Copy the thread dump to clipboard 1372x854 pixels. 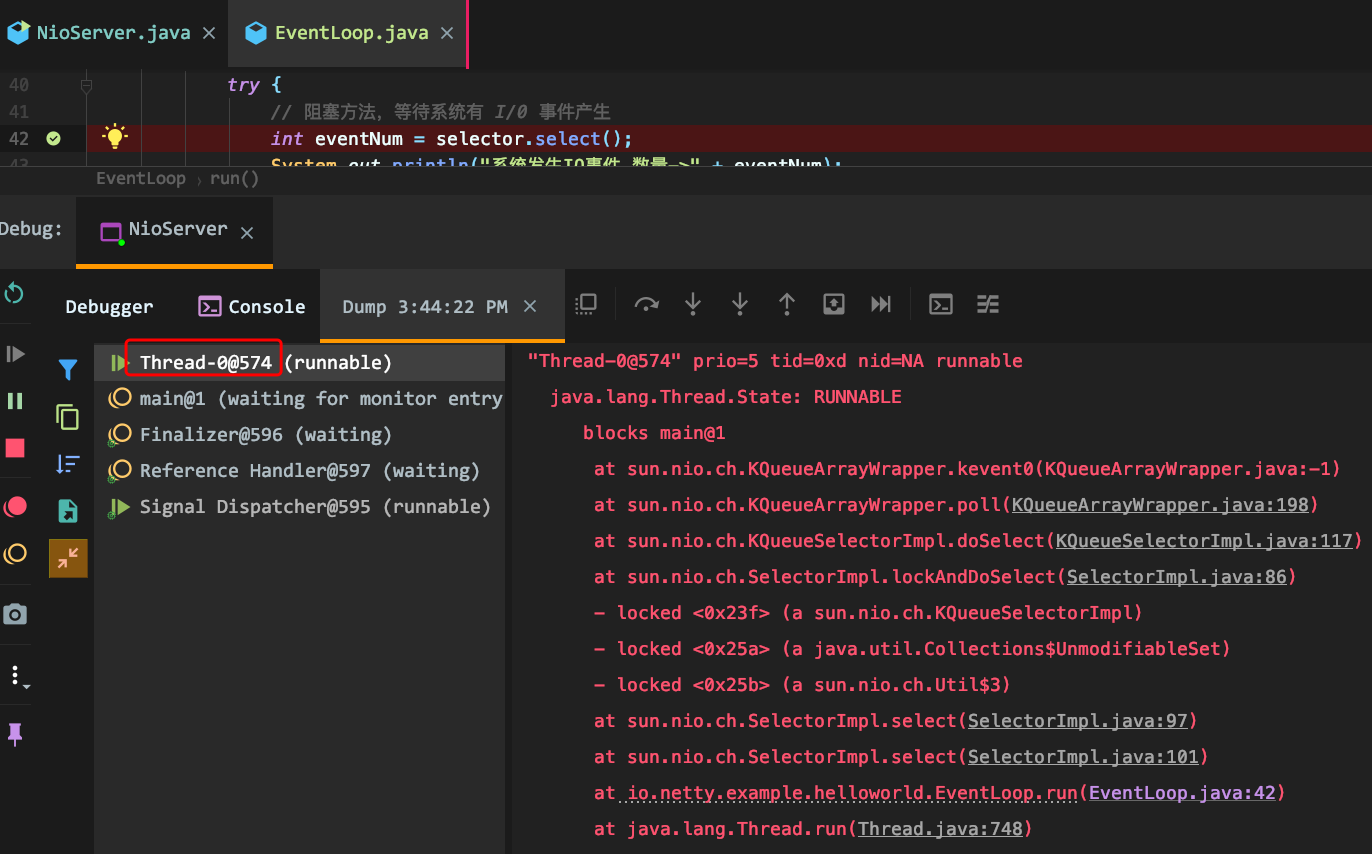68,417
